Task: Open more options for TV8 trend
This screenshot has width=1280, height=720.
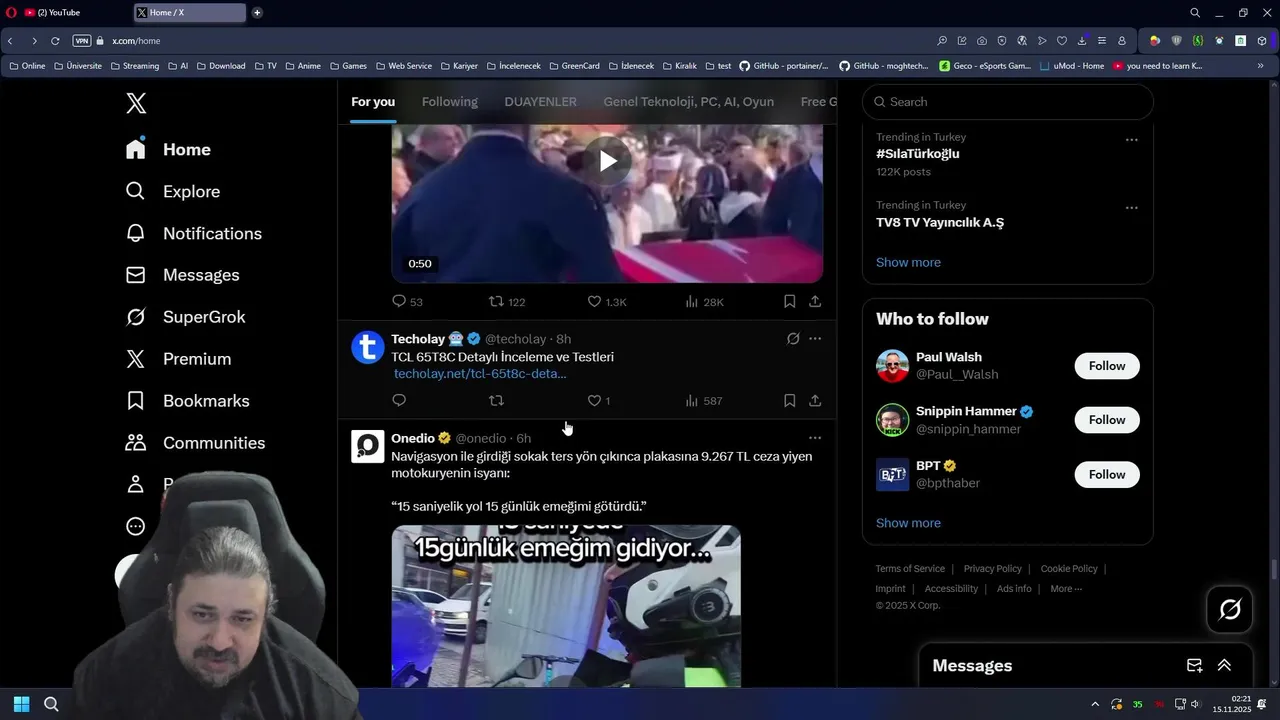Action: [1131, 208]
